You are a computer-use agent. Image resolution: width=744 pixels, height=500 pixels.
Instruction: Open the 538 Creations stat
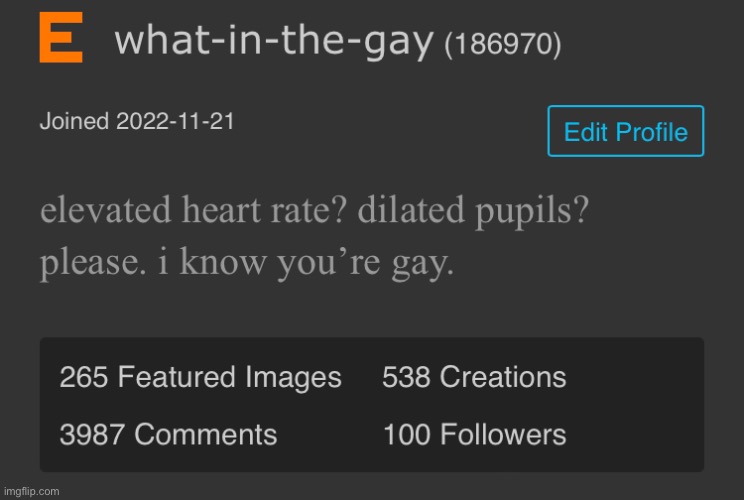tap(474, 378)
